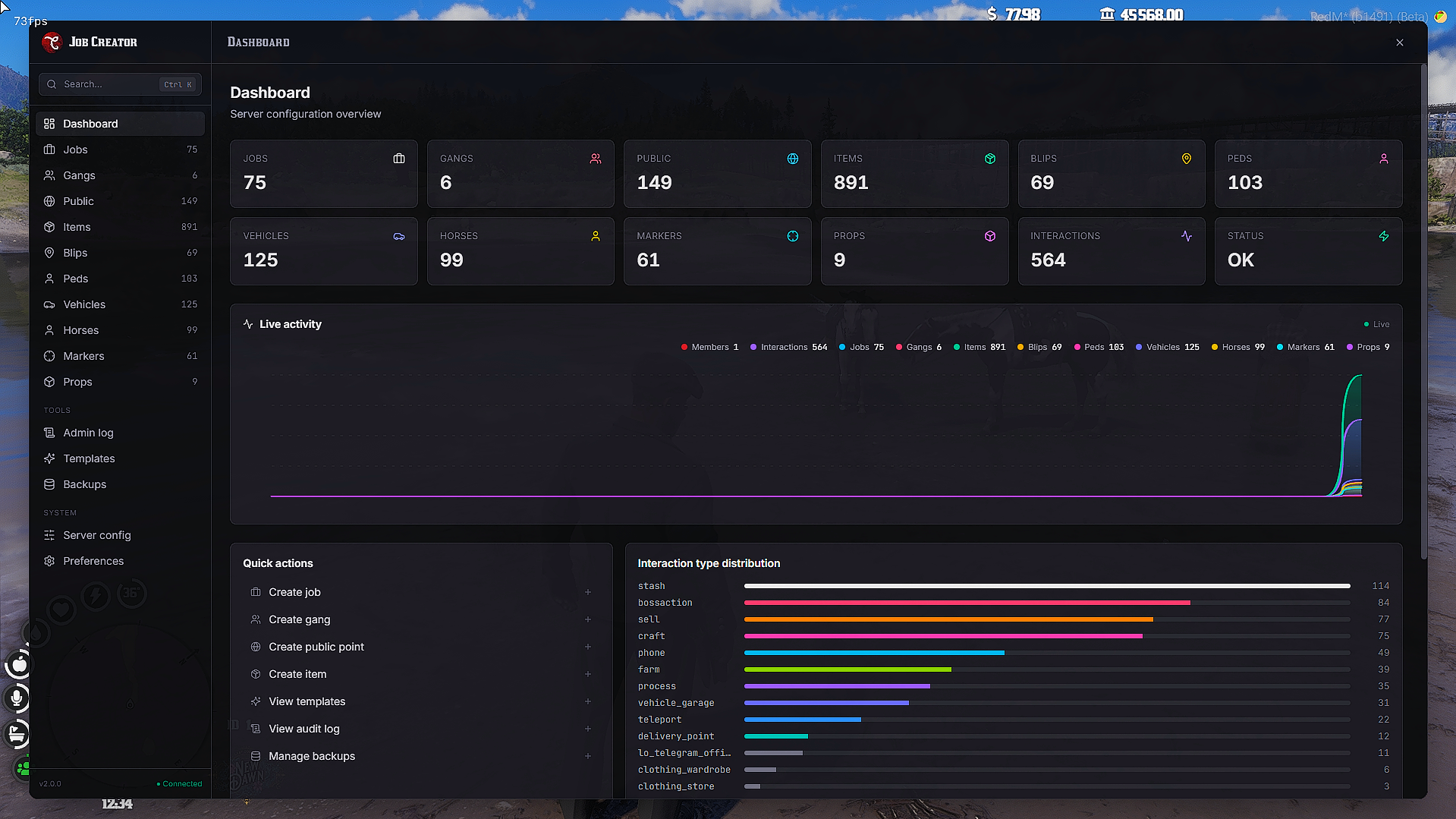
Task: Click the Live indicator in activity panel
Action: point(1377,324)
